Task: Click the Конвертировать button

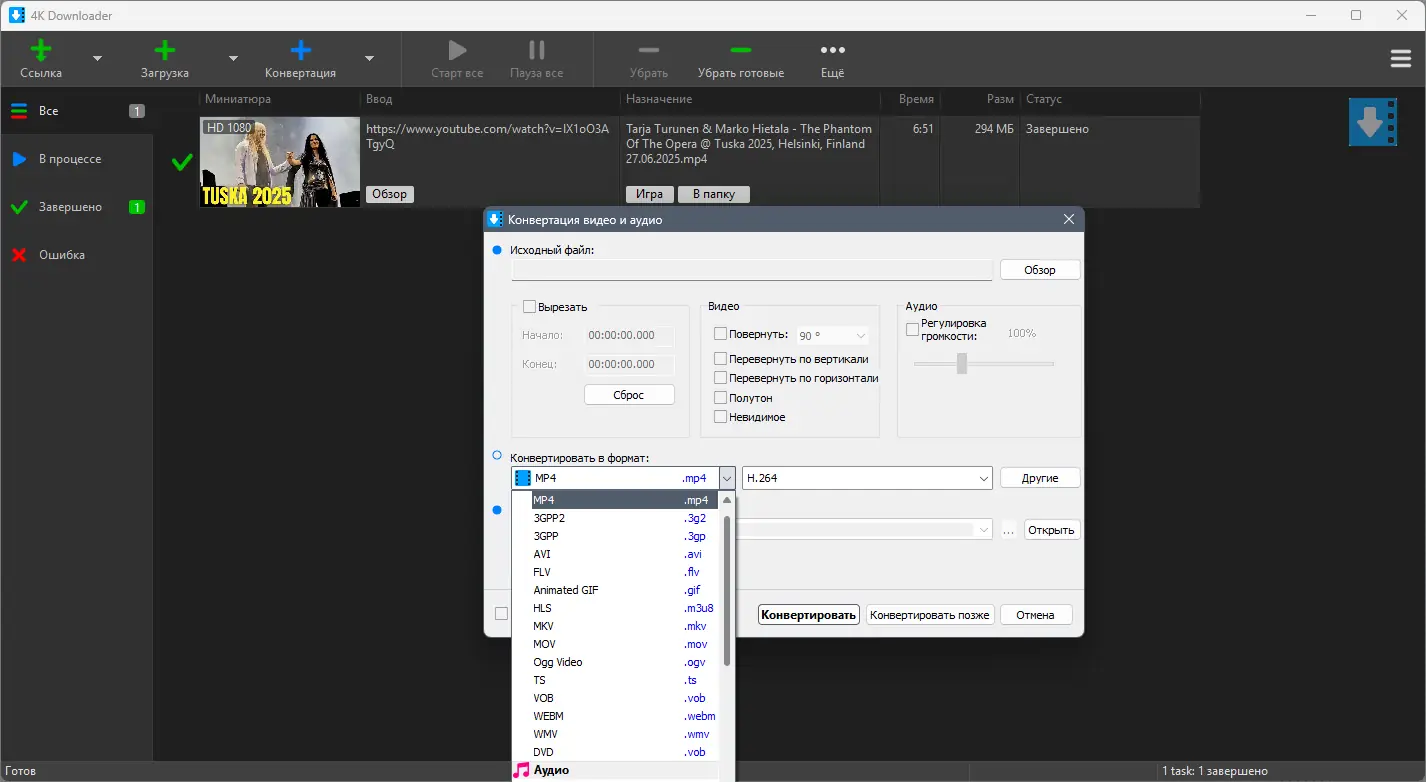Action: click(809, 615)
